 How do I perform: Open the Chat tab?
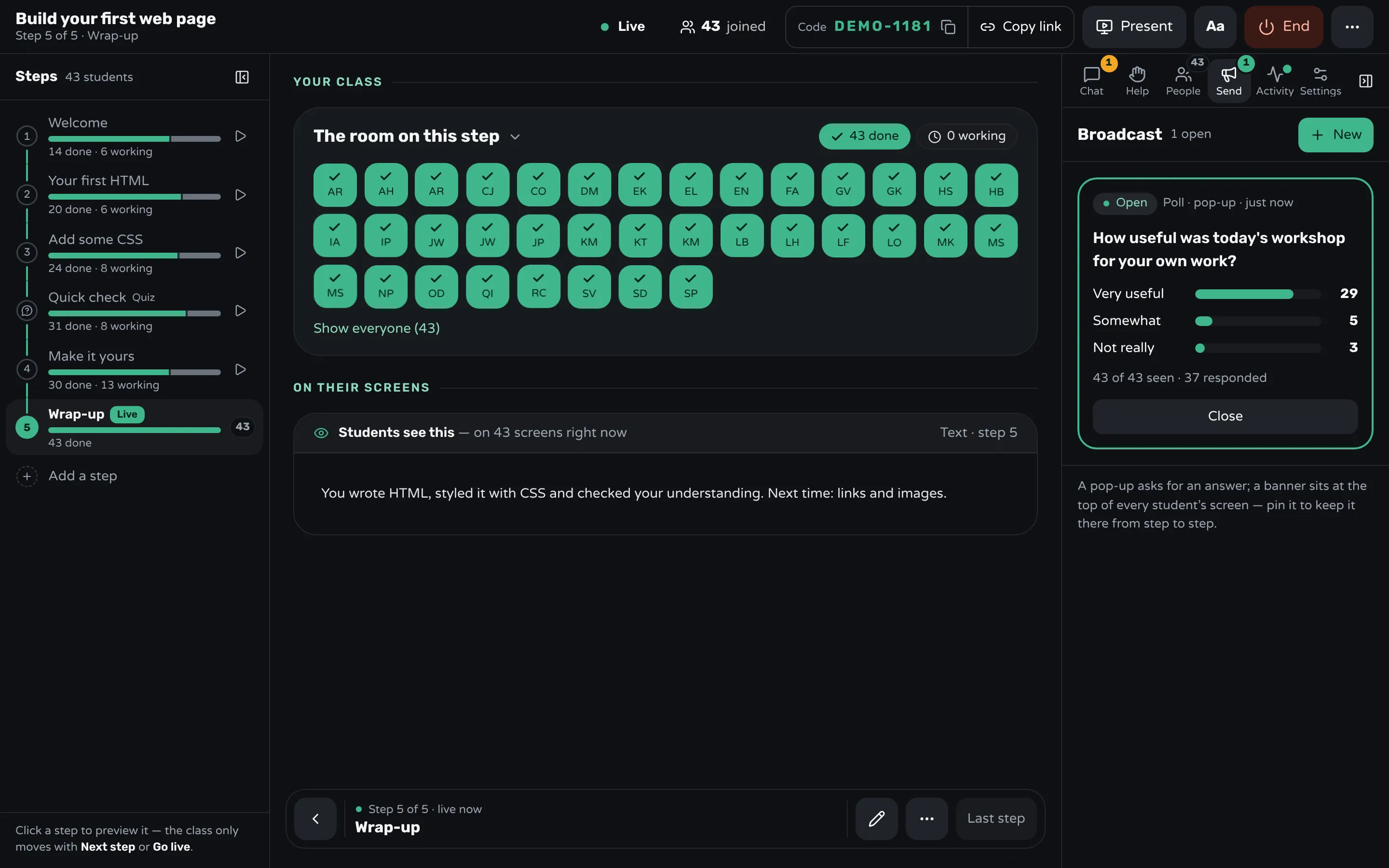(x=1091, y=81)
